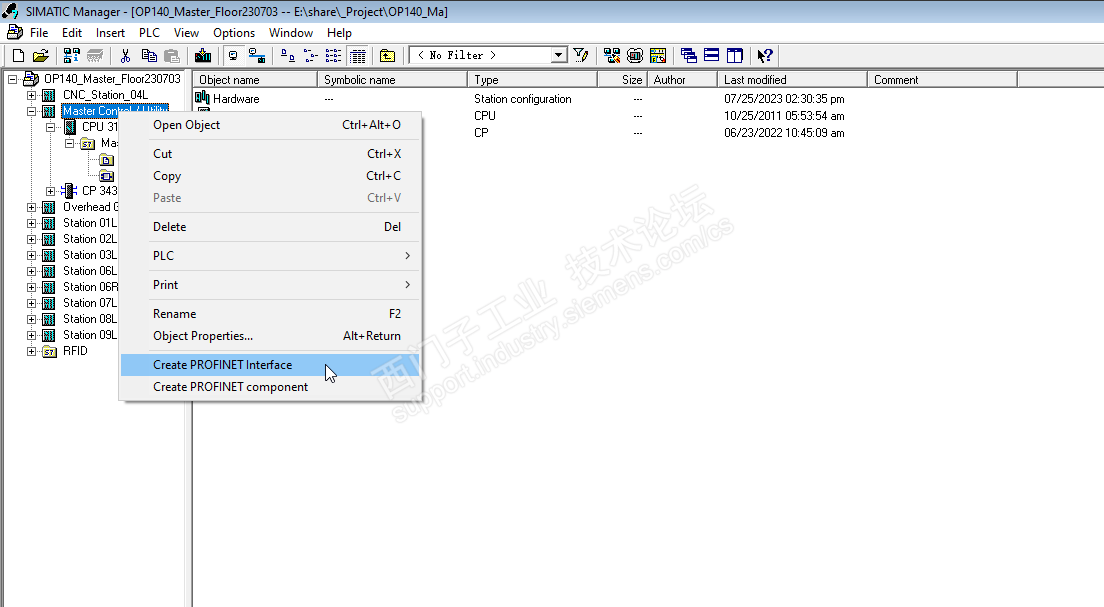Viewport: 1104px width, 607px height.
Task: Choose Rename in context menu
Action: 270,313
